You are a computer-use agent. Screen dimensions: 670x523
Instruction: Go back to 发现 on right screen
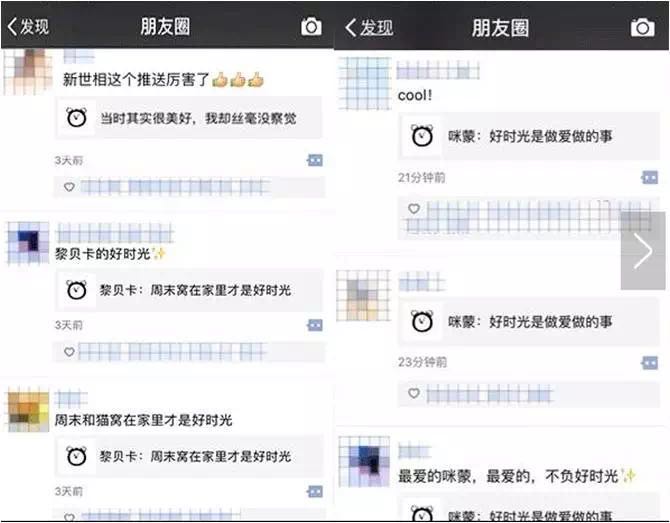pos(369,28)
